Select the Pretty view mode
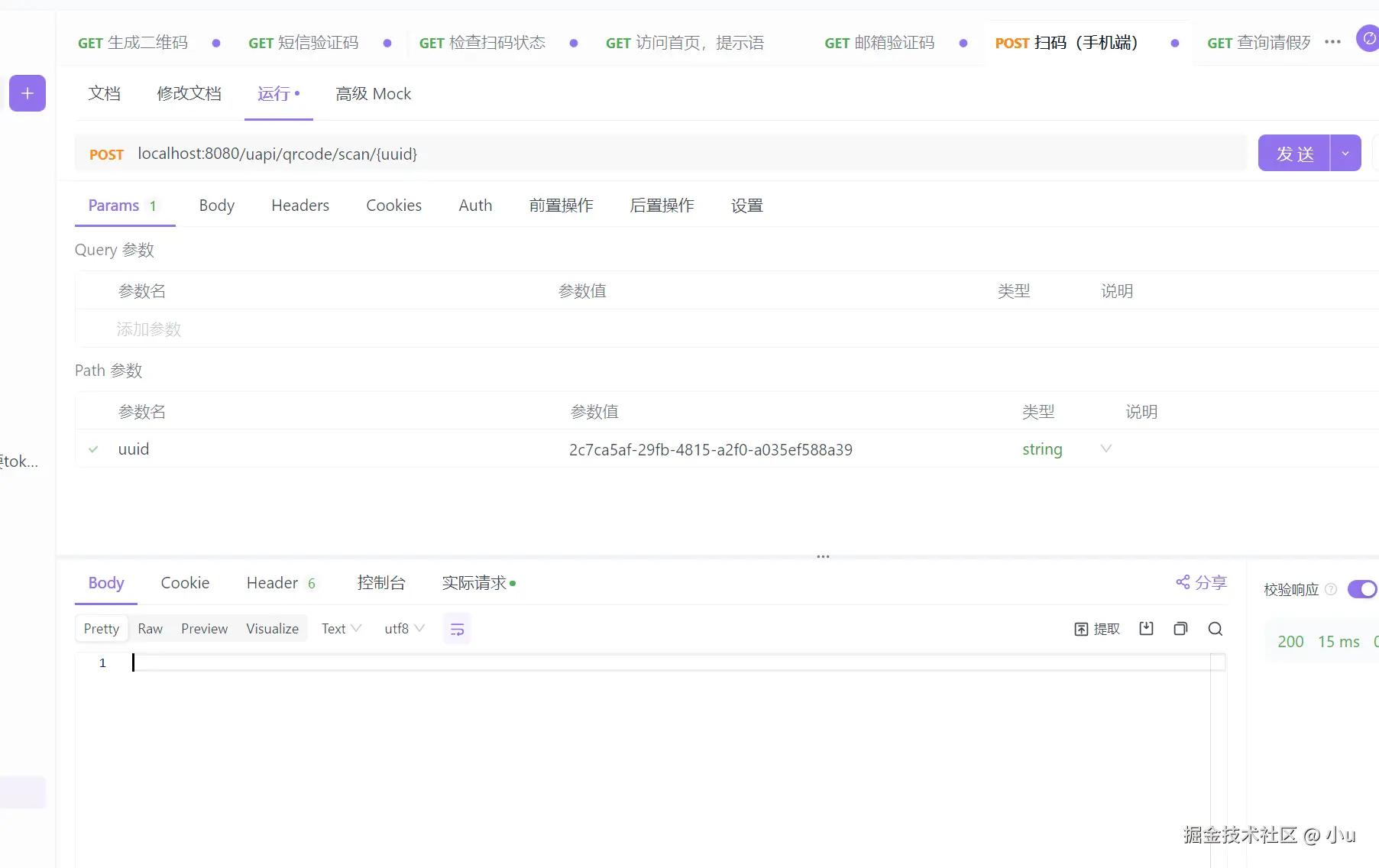The height and width of the screenshot is (868, 1379). point(102,628)
